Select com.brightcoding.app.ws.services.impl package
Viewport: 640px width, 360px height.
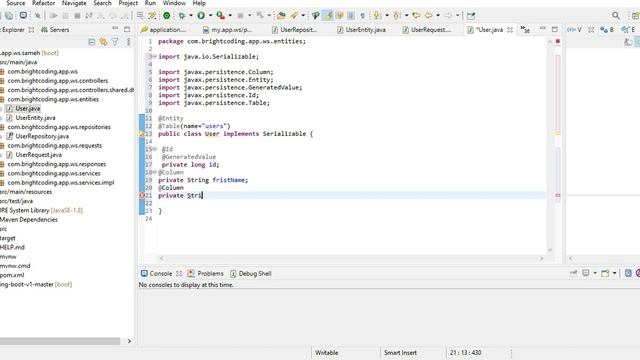click(61, 182)
